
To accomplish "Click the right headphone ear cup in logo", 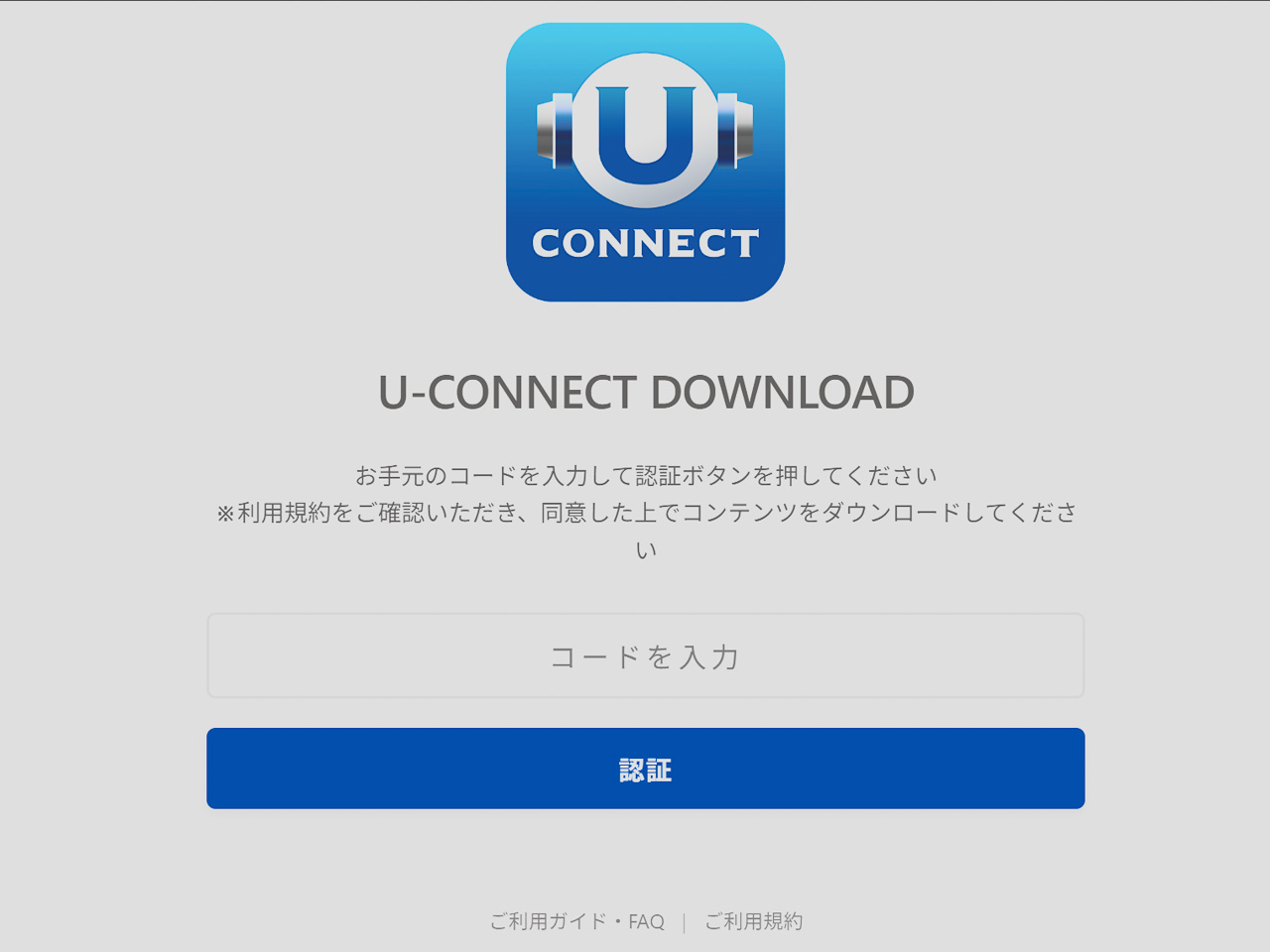I will click(x=735, y=130).
